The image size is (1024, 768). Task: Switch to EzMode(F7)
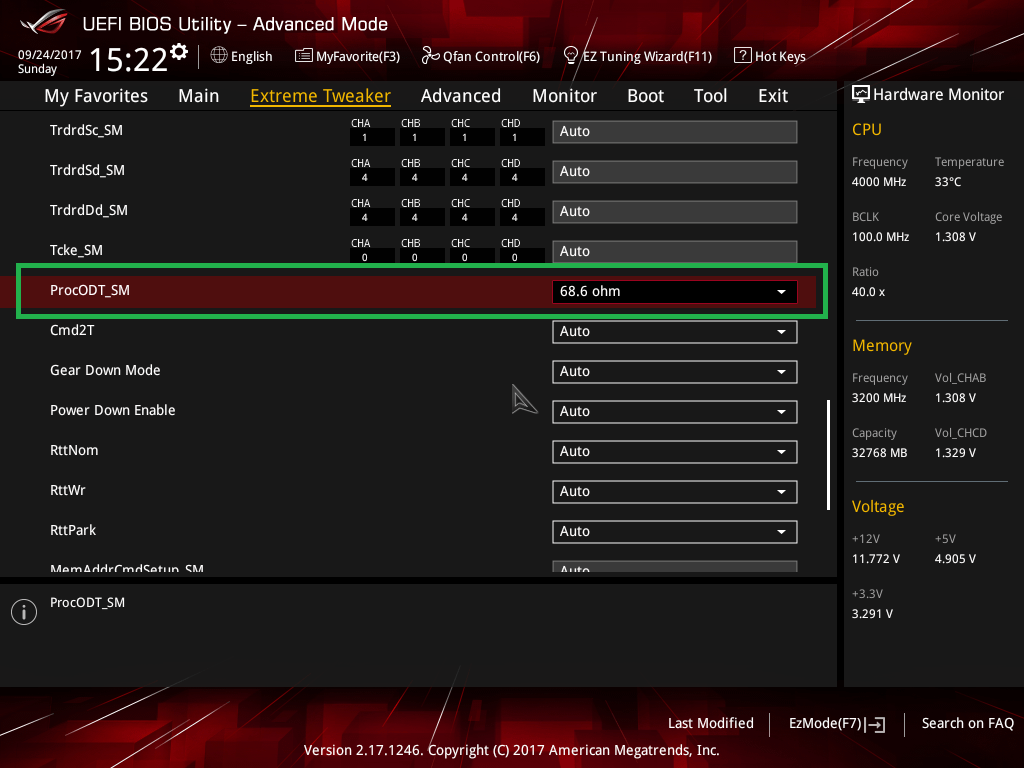coord(837,724)
